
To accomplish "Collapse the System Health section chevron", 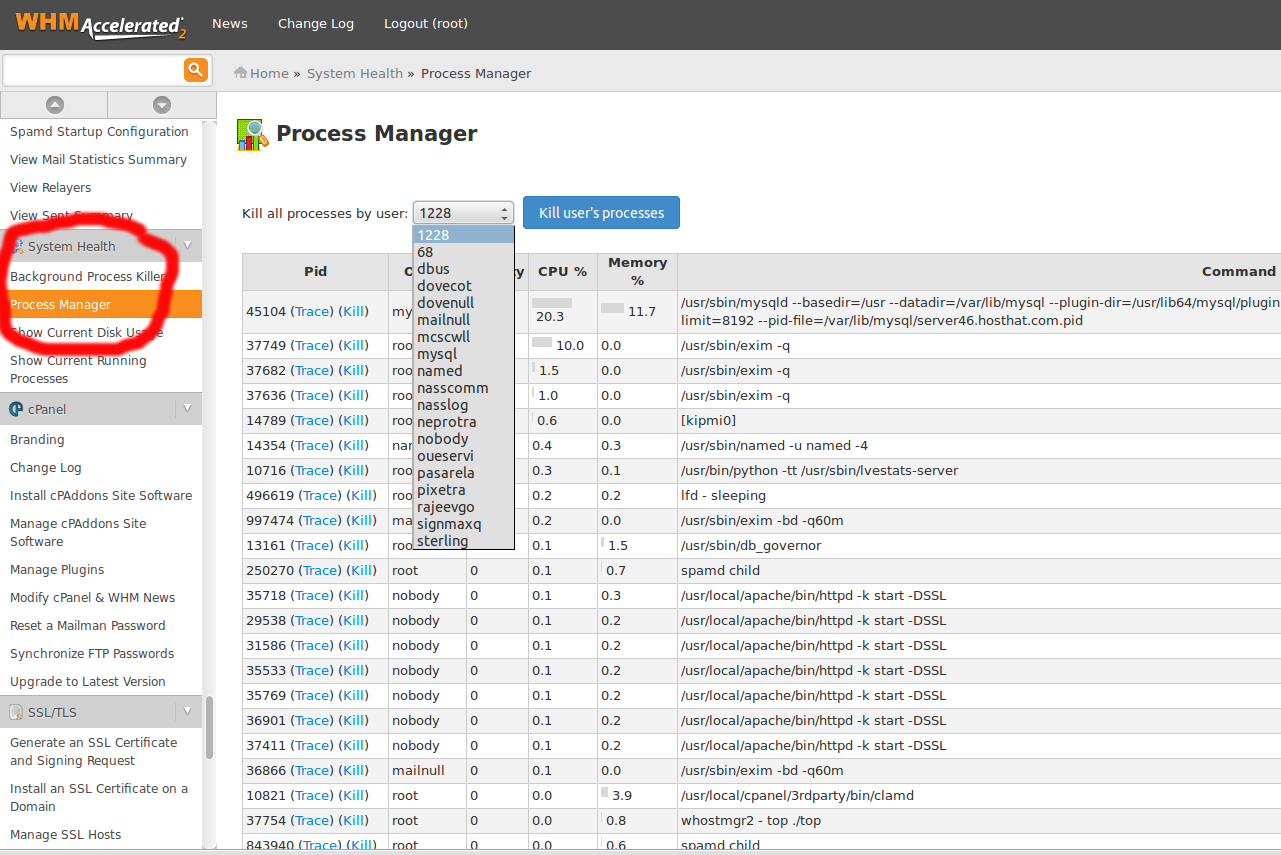I will tap(187, 245).
